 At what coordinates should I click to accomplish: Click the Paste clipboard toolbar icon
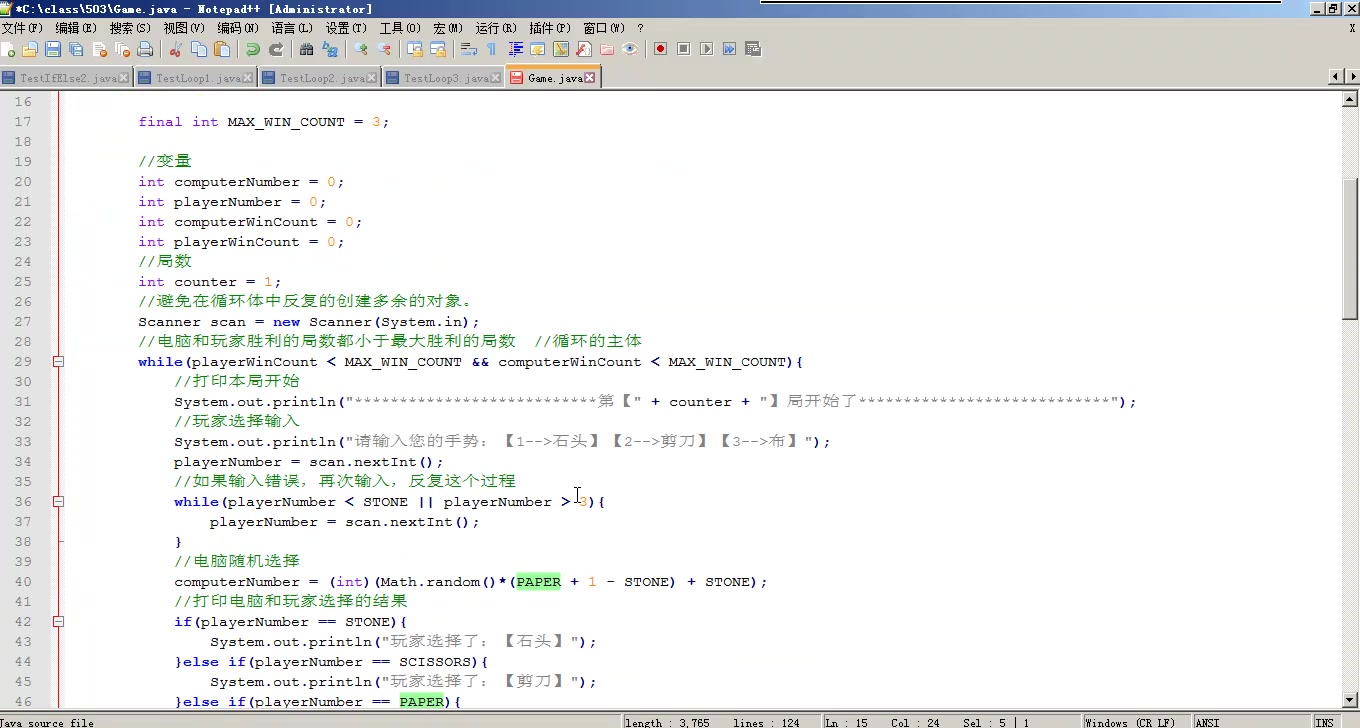click(222, 49)
